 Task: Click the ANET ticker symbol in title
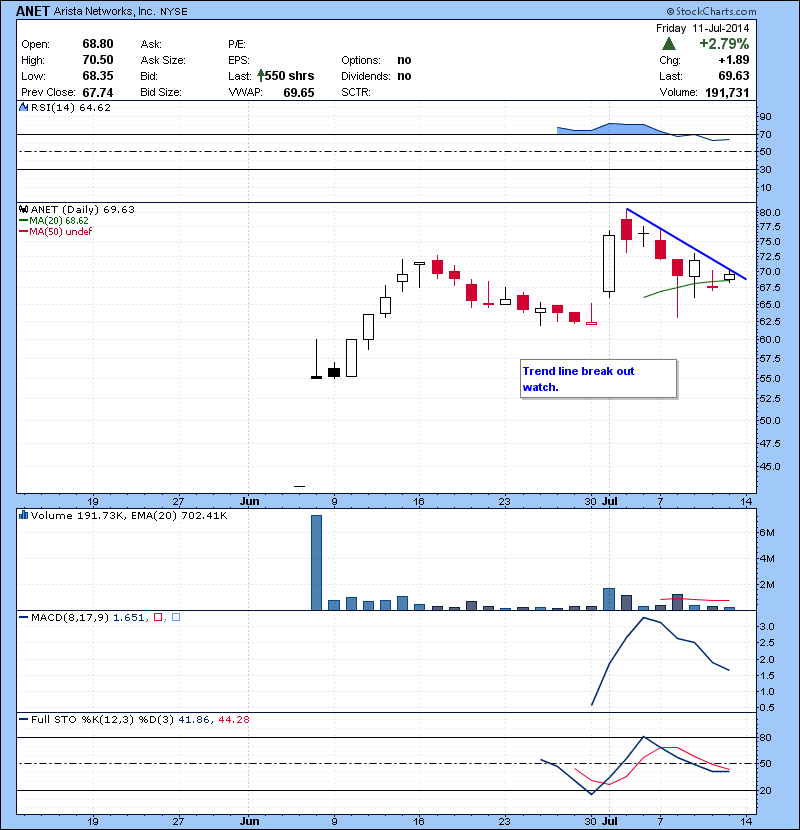pyautogui.click(x=33, y=11)
